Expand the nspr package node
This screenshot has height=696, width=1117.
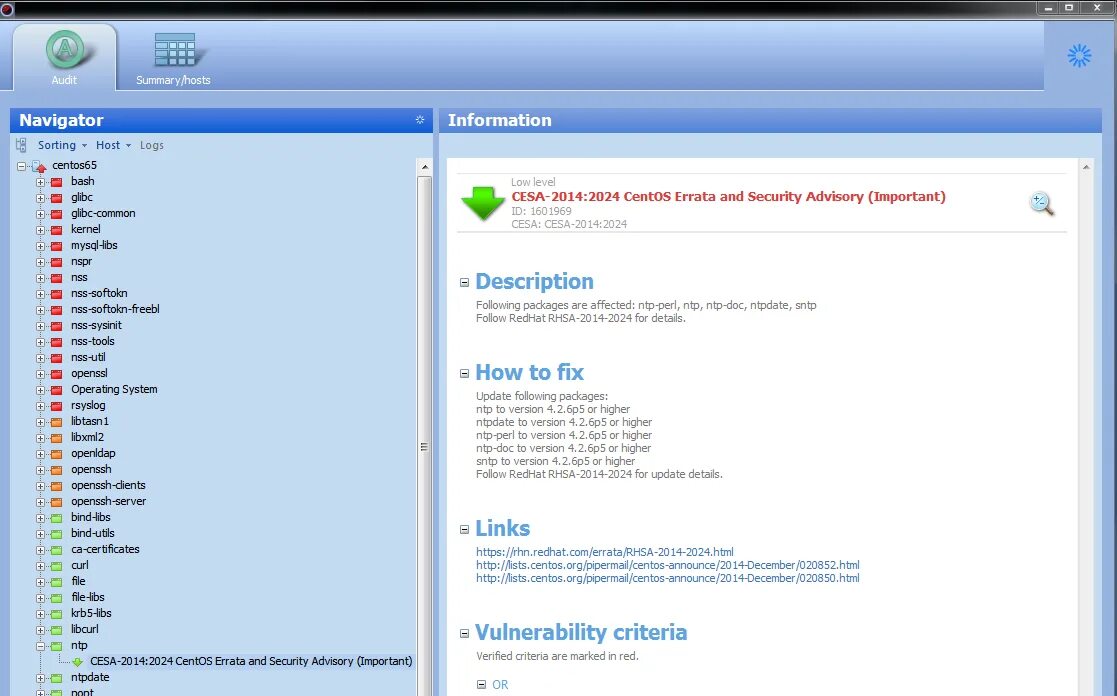click(x=41, y=262)
